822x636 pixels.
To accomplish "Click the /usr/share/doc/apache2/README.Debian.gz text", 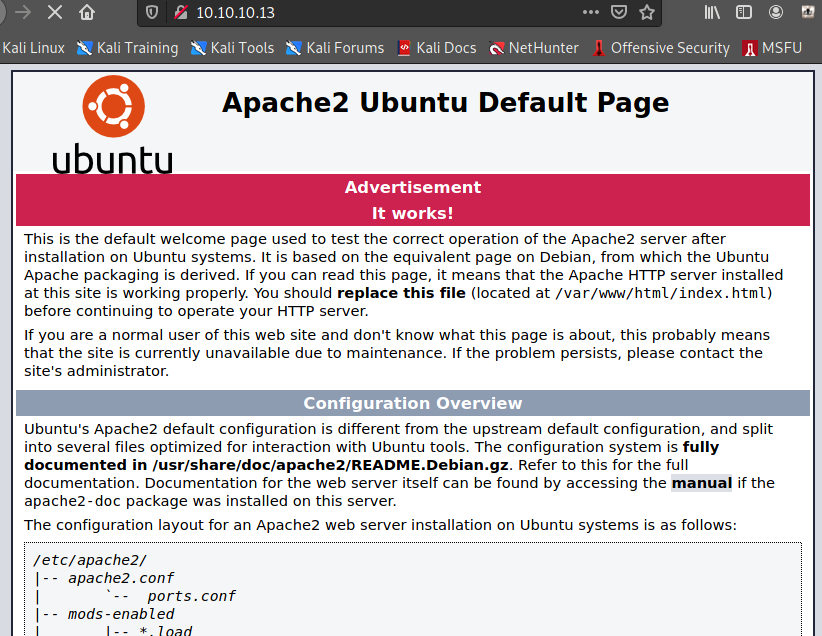I will [331, 465].
